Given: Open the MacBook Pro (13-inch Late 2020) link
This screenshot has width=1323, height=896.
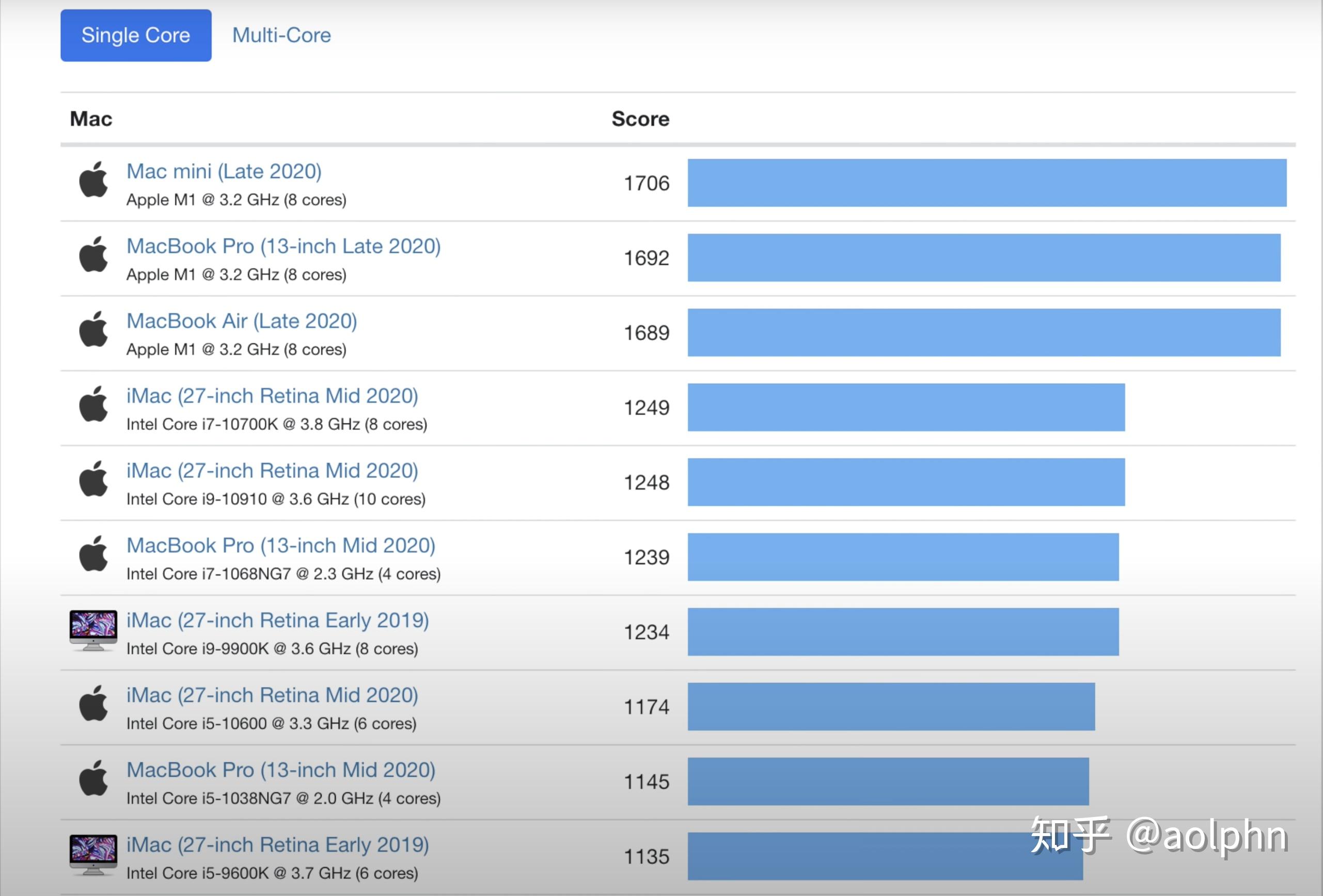Looking at the screenshot, I should (283, 246).
